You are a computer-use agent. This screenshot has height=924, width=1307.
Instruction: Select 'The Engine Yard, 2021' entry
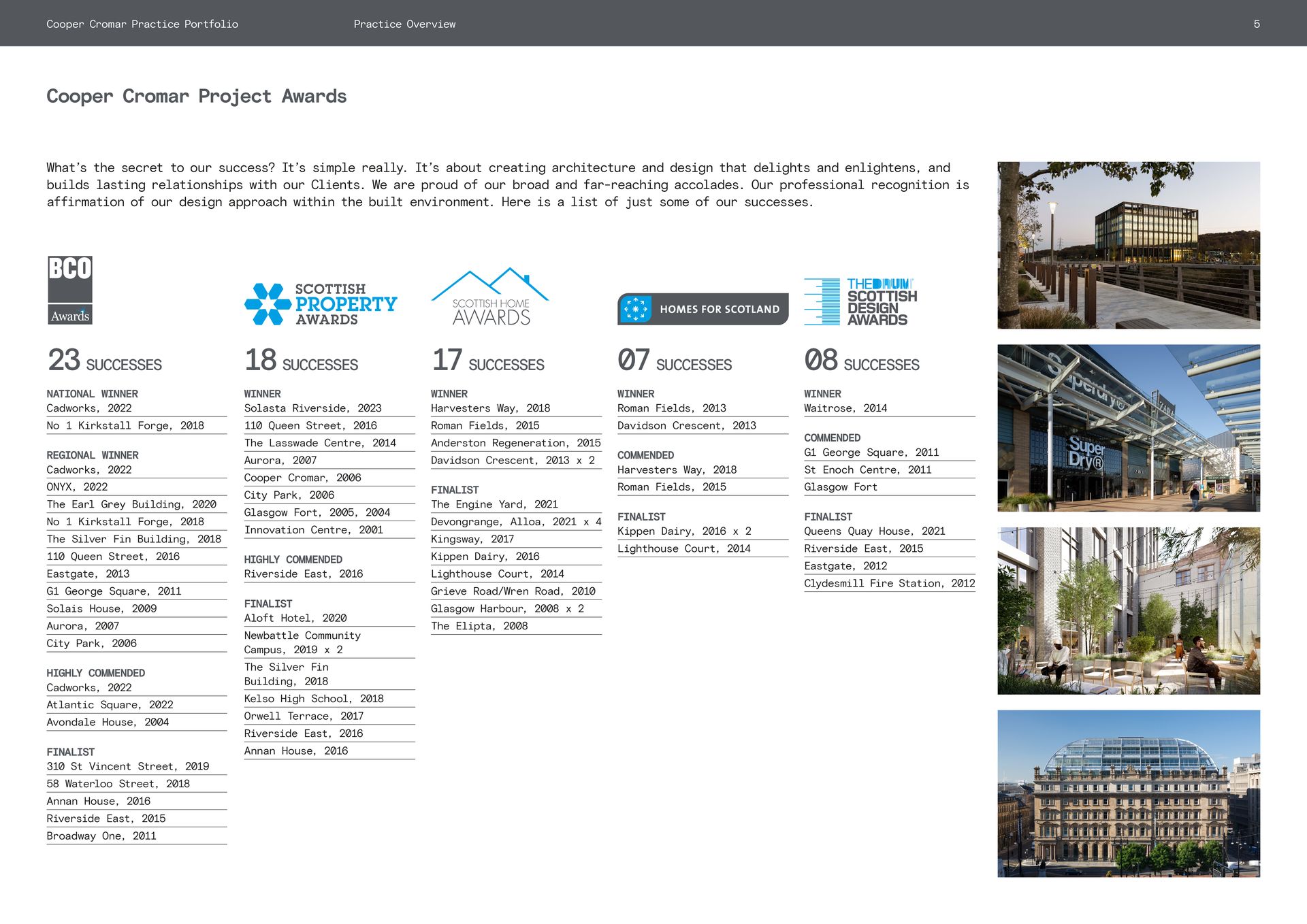click(494, 504)
